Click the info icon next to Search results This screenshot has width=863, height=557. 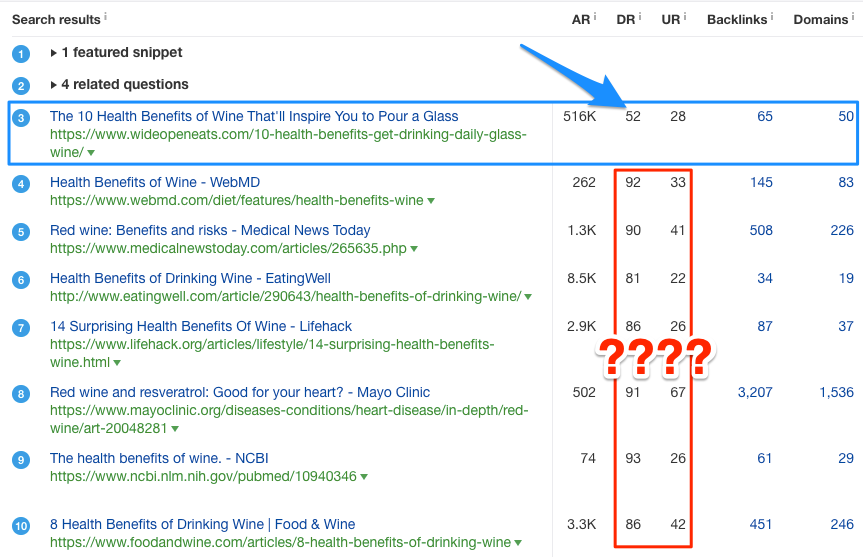pos(106,18)
